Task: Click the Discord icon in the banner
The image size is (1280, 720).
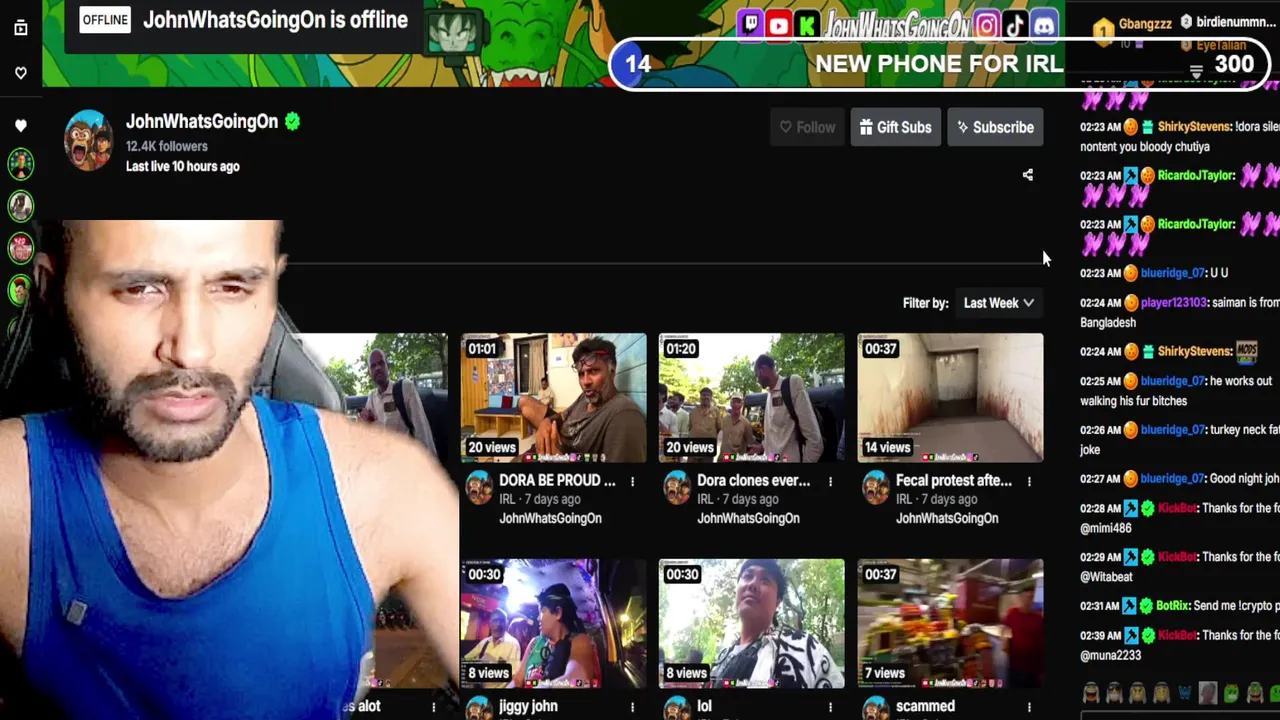Action: click(1044, 26)
